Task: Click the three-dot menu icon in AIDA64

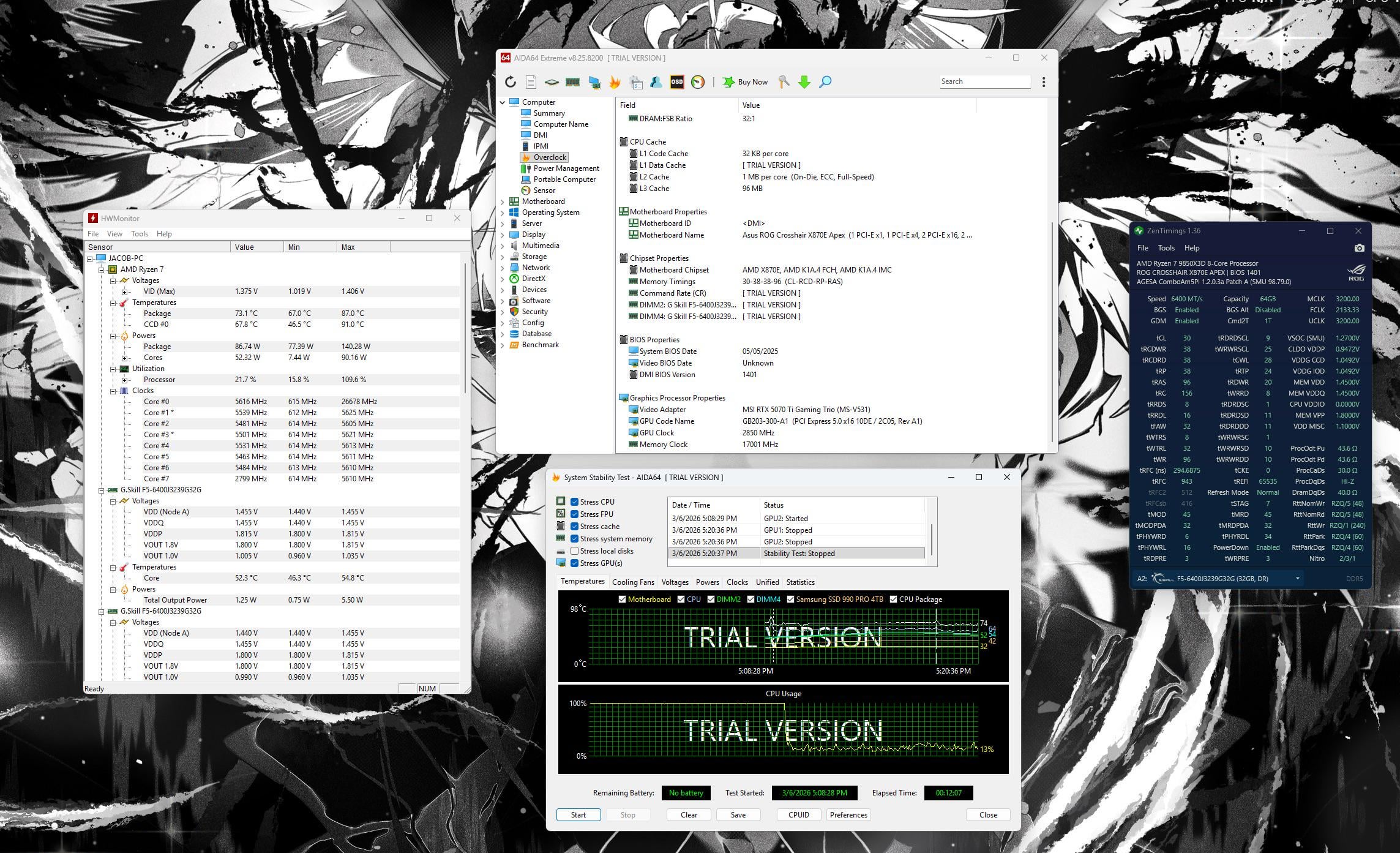Action: point(1044,82)
